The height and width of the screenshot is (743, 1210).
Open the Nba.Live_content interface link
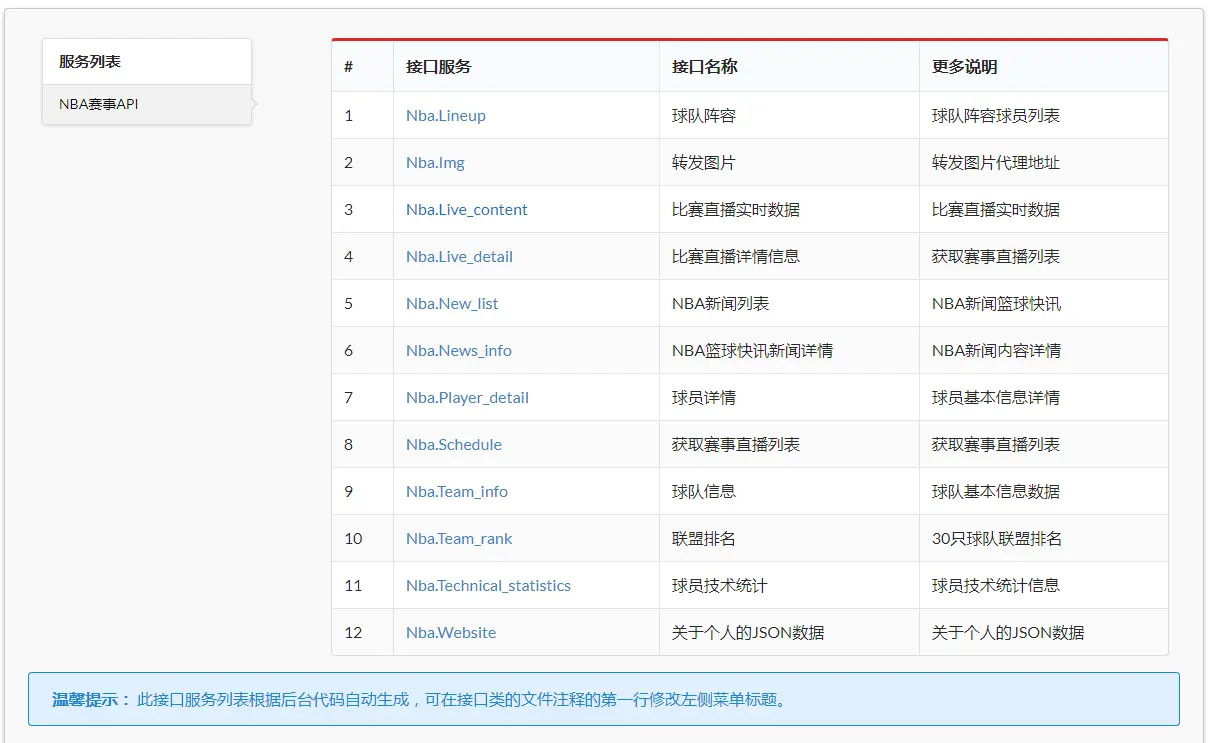coord(465,209)
